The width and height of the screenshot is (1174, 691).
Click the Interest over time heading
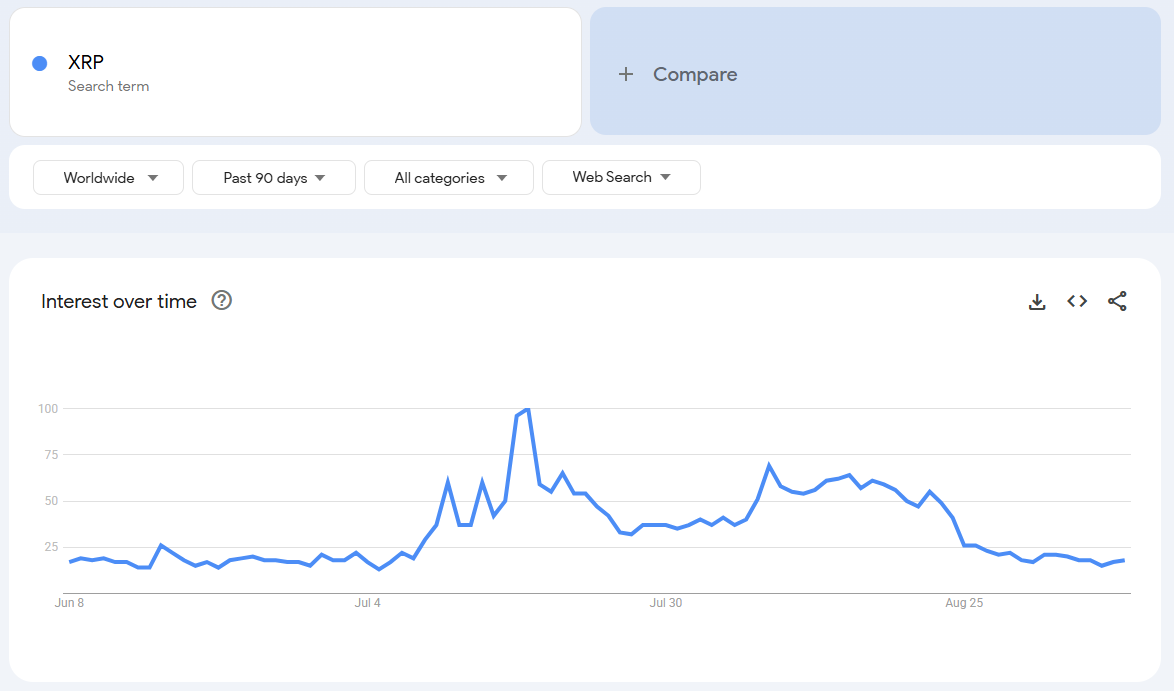point(119,301)
